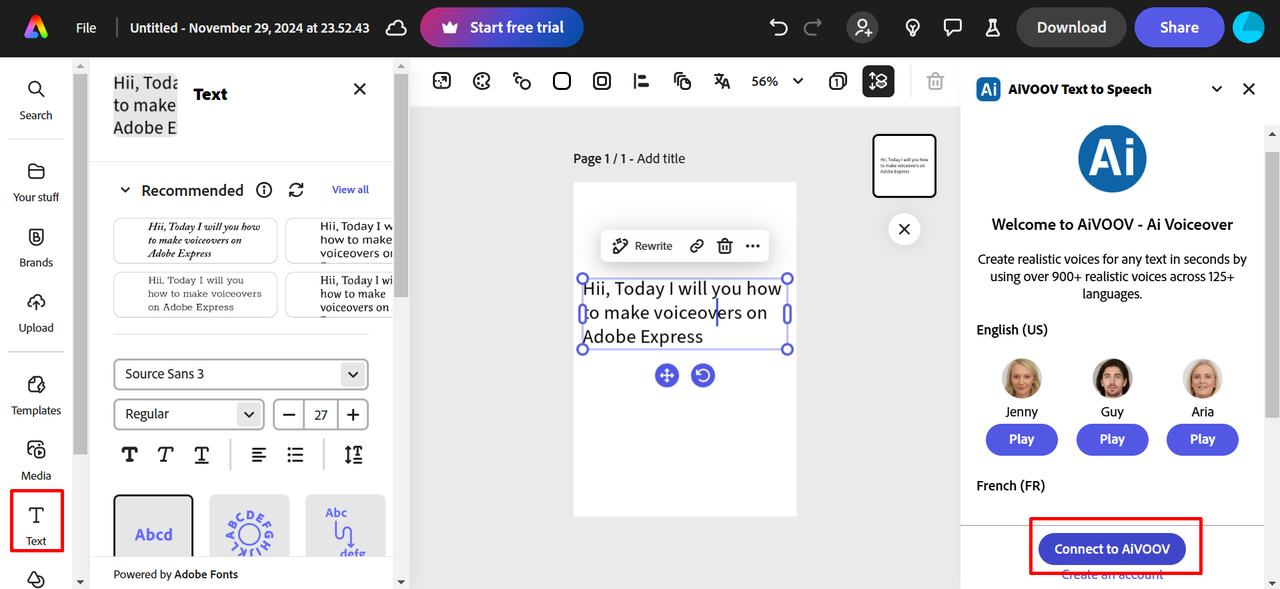The width and height of the screenshot is (1280, 589).
Task: Open the Media panel
Action: [x=36, y=460]
